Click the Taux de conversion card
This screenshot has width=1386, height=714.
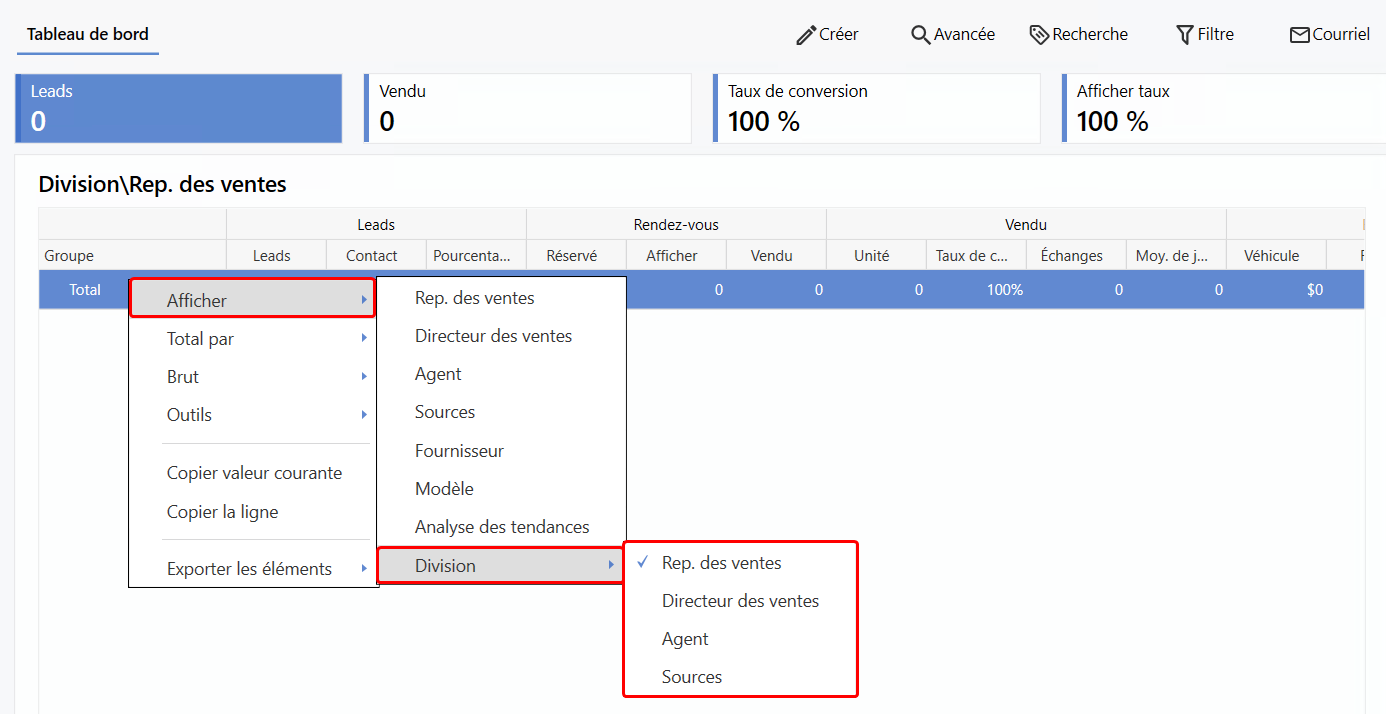(x=876, y=108)
